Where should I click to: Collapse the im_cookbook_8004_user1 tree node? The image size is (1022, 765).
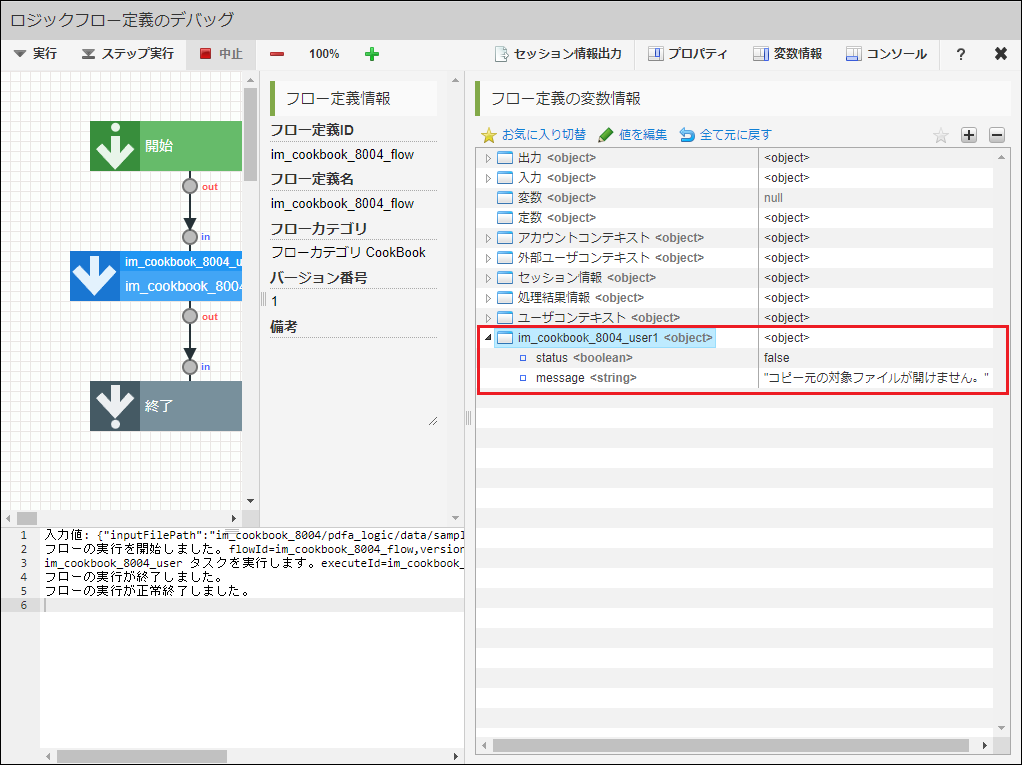pos(488,338)
